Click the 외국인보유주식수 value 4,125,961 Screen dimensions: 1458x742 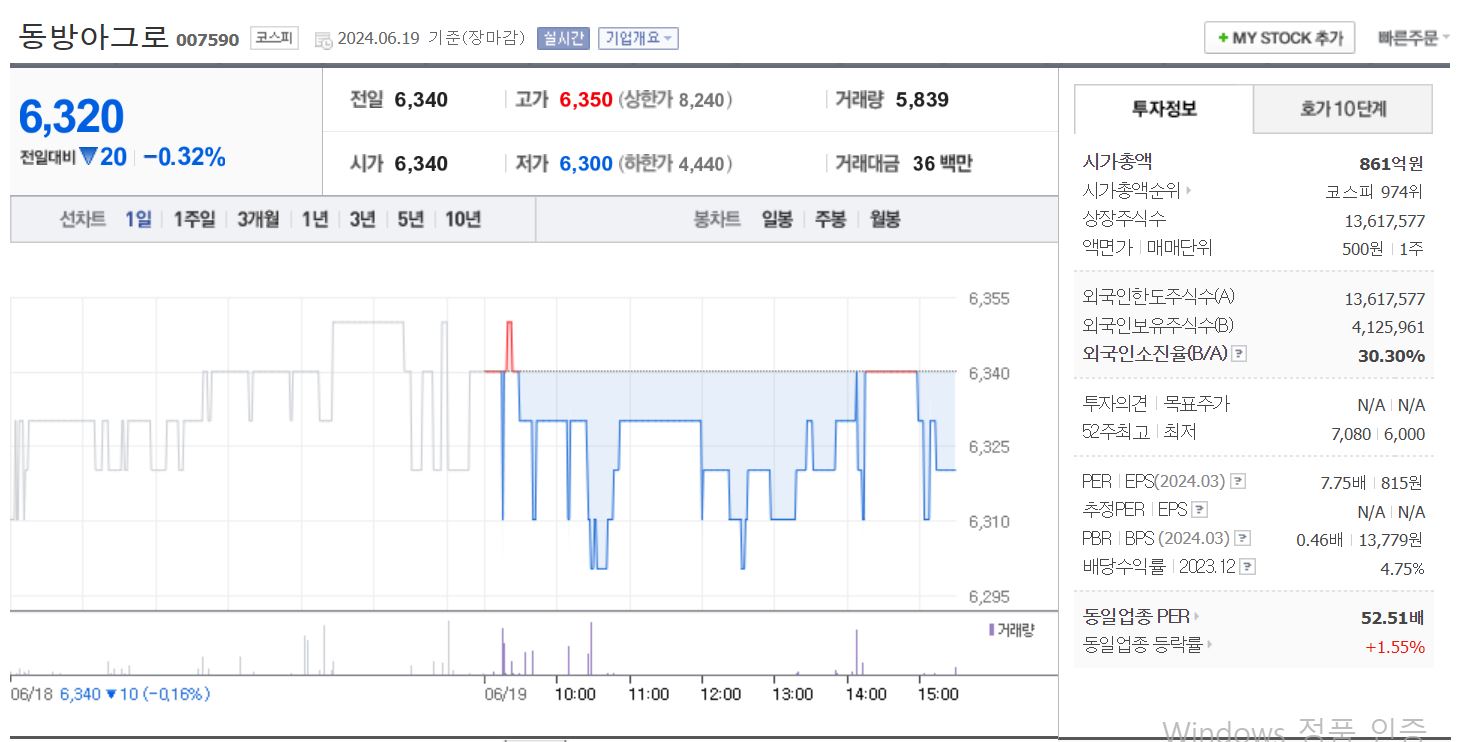[x=1388, y=327]
